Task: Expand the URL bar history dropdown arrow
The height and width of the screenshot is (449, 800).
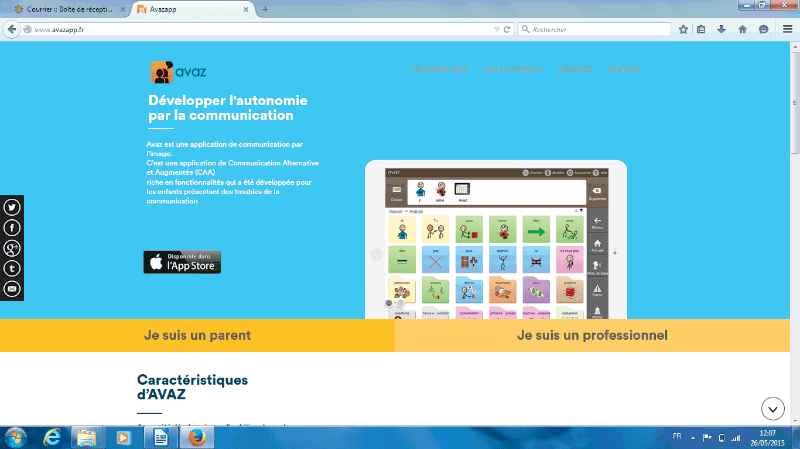Action: point(496,29)
